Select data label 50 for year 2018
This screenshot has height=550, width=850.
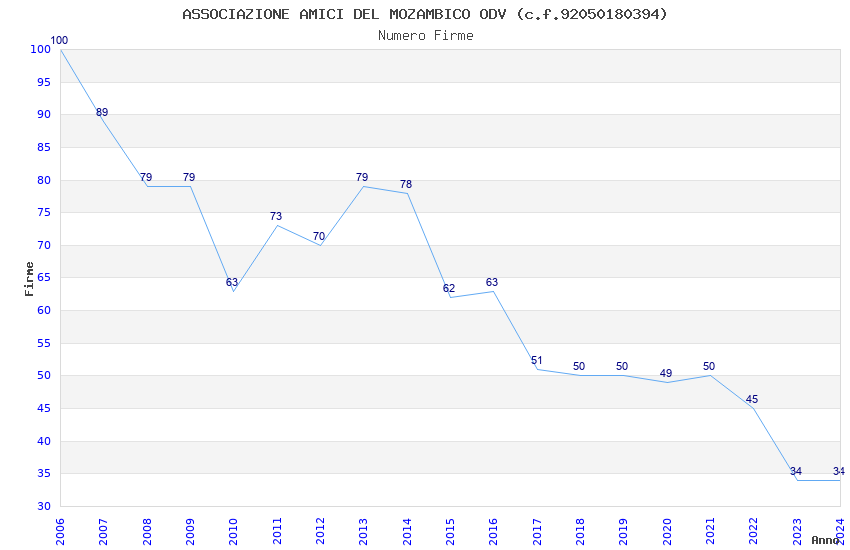579,366
